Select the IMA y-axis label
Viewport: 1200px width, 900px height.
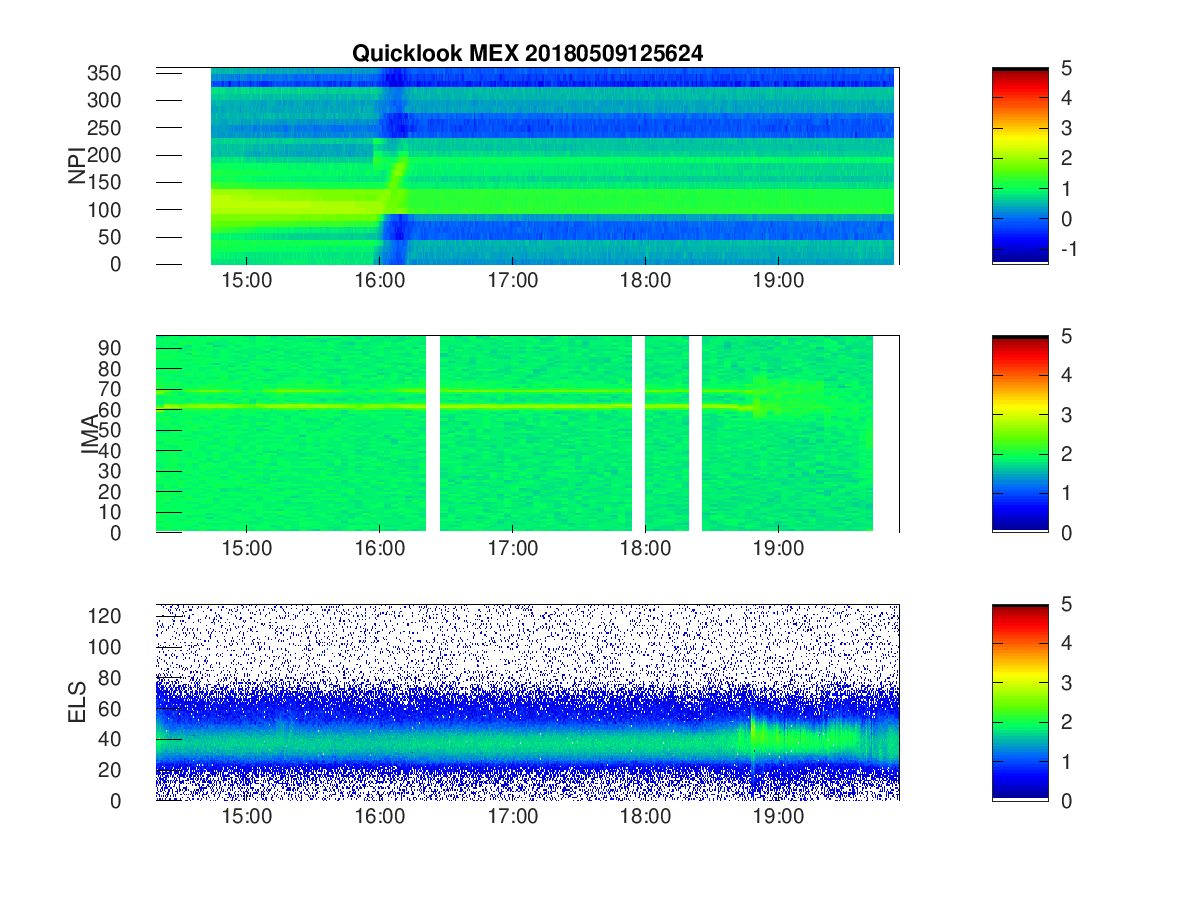click(88, 435)
